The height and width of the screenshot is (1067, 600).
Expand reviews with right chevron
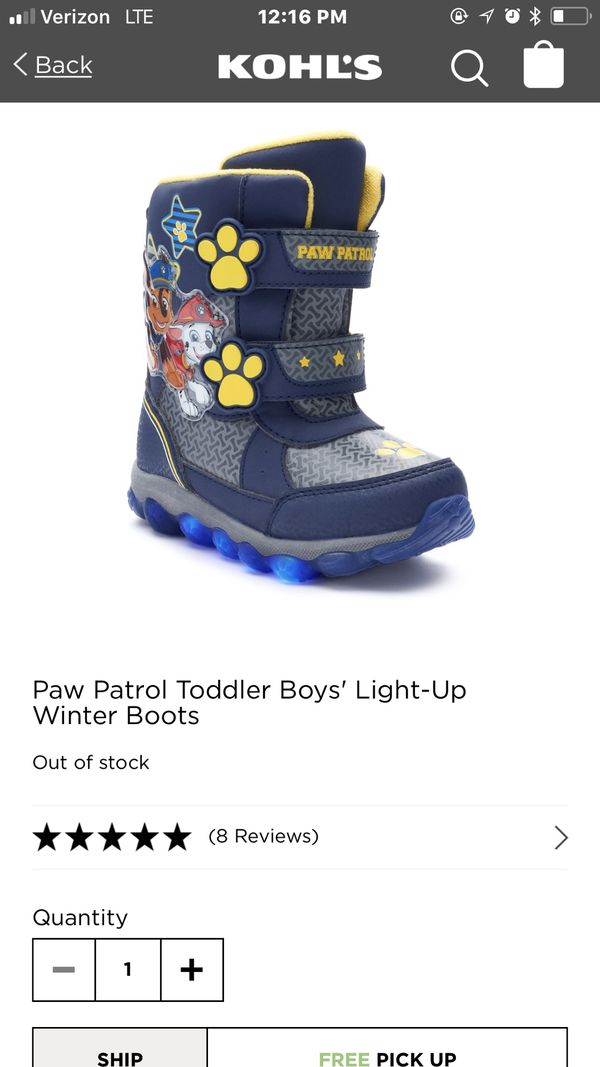pyautogui.click(x=561, y=838)
